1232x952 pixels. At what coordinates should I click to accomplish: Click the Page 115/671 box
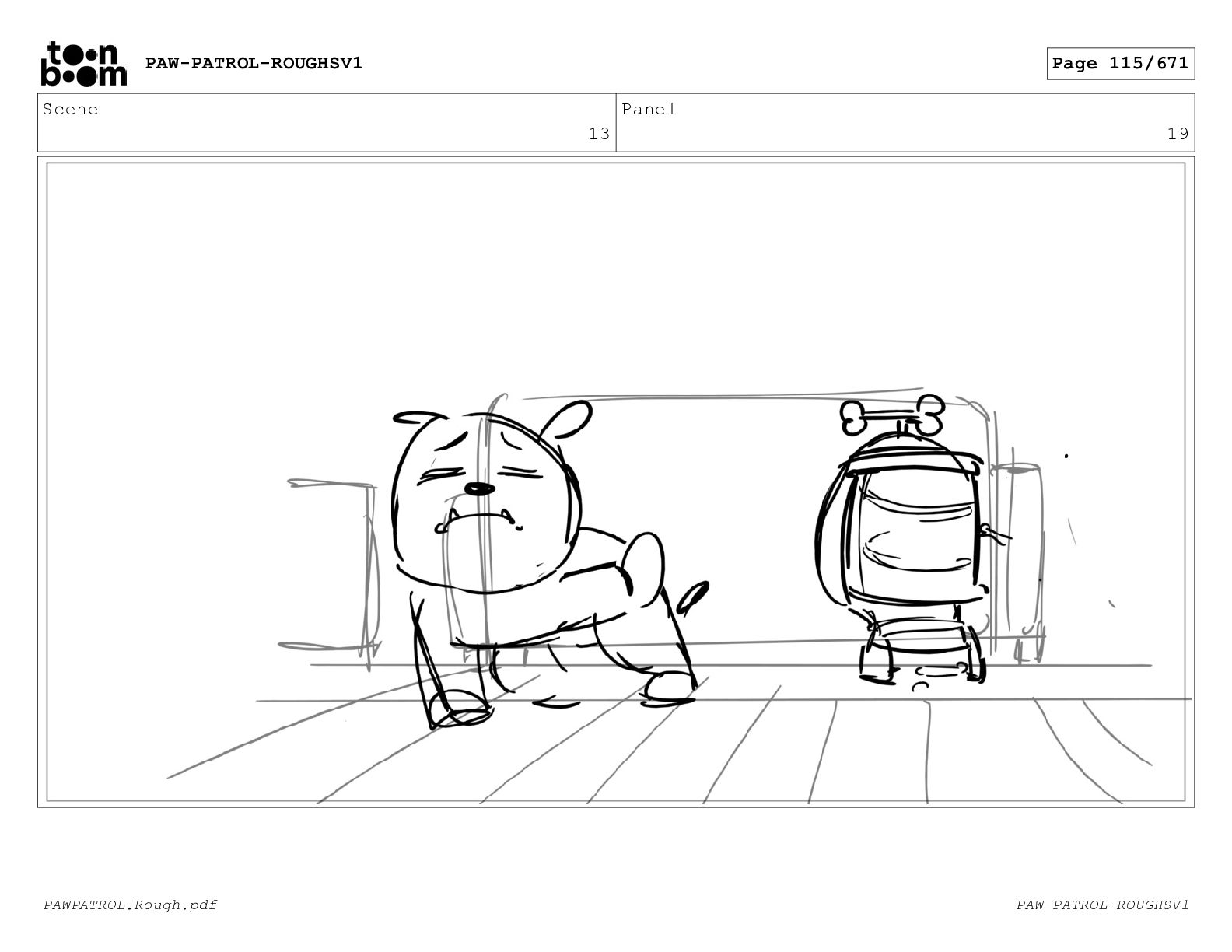tap(1120, 64)
